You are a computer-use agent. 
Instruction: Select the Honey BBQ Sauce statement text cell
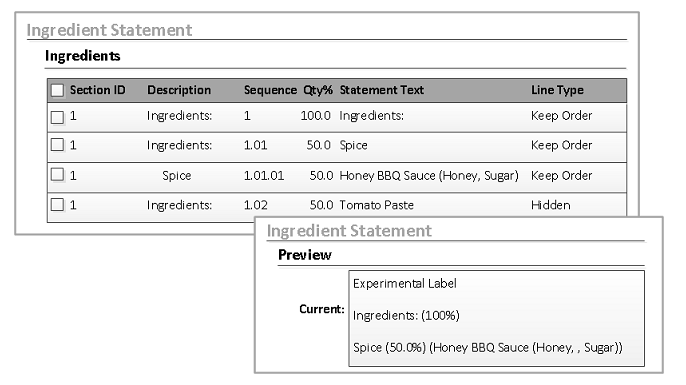(429, 175)
